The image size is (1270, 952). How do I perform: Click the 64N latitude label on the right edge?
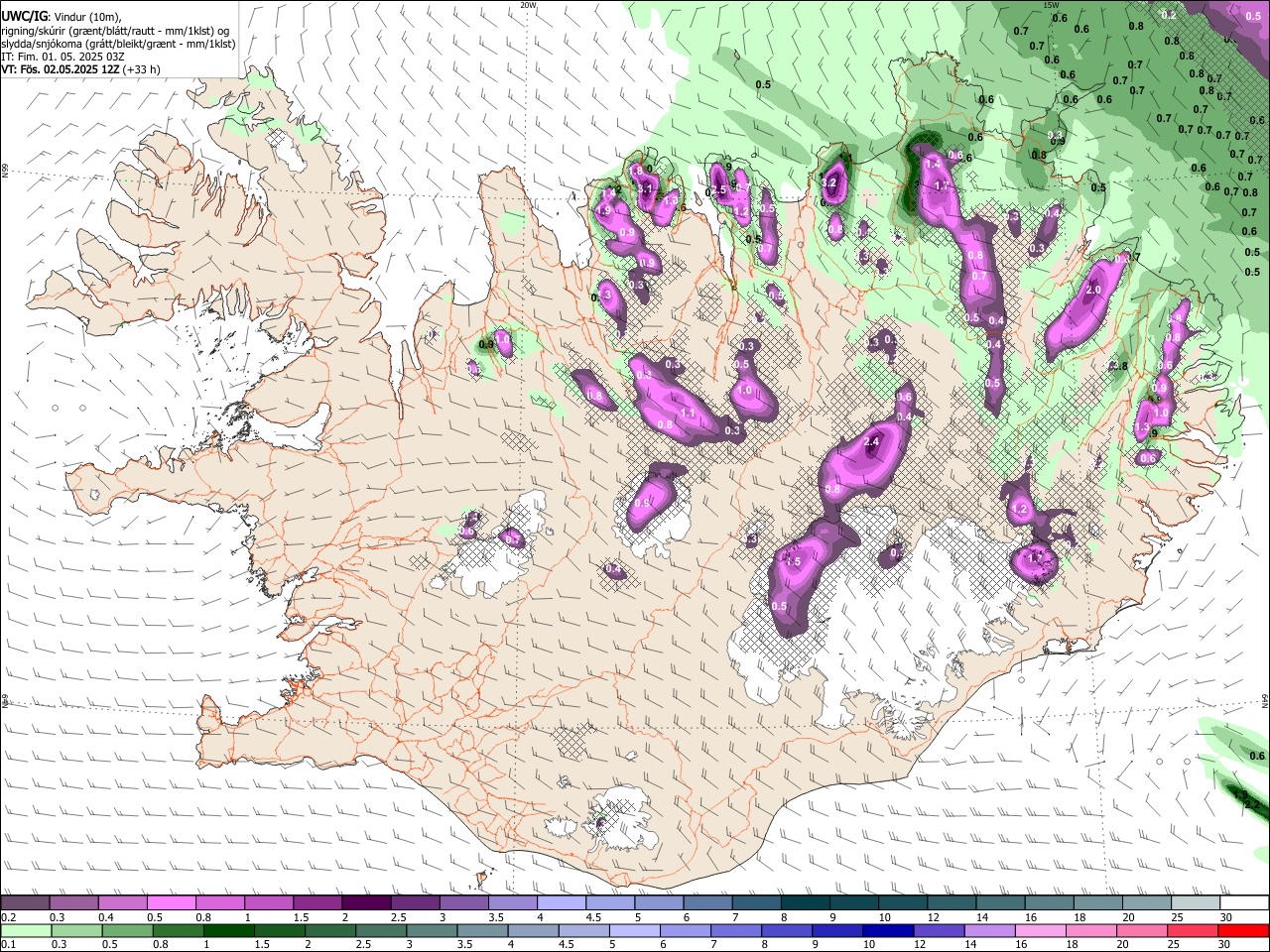pyautogui.click(x=1265, y=700)
